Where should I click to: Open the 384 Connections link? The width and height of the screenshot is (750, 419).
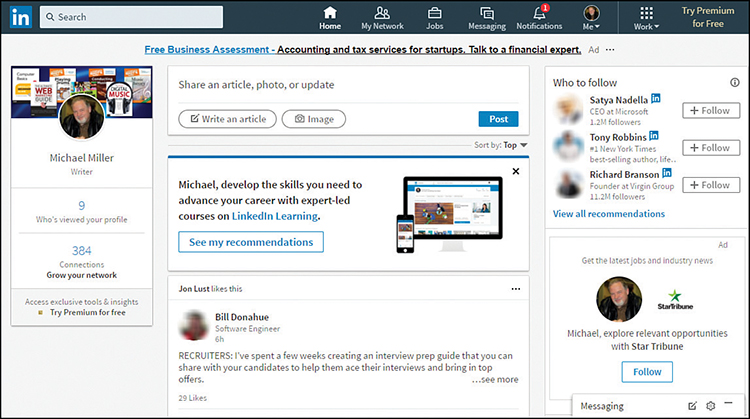(x=82, y=251)
